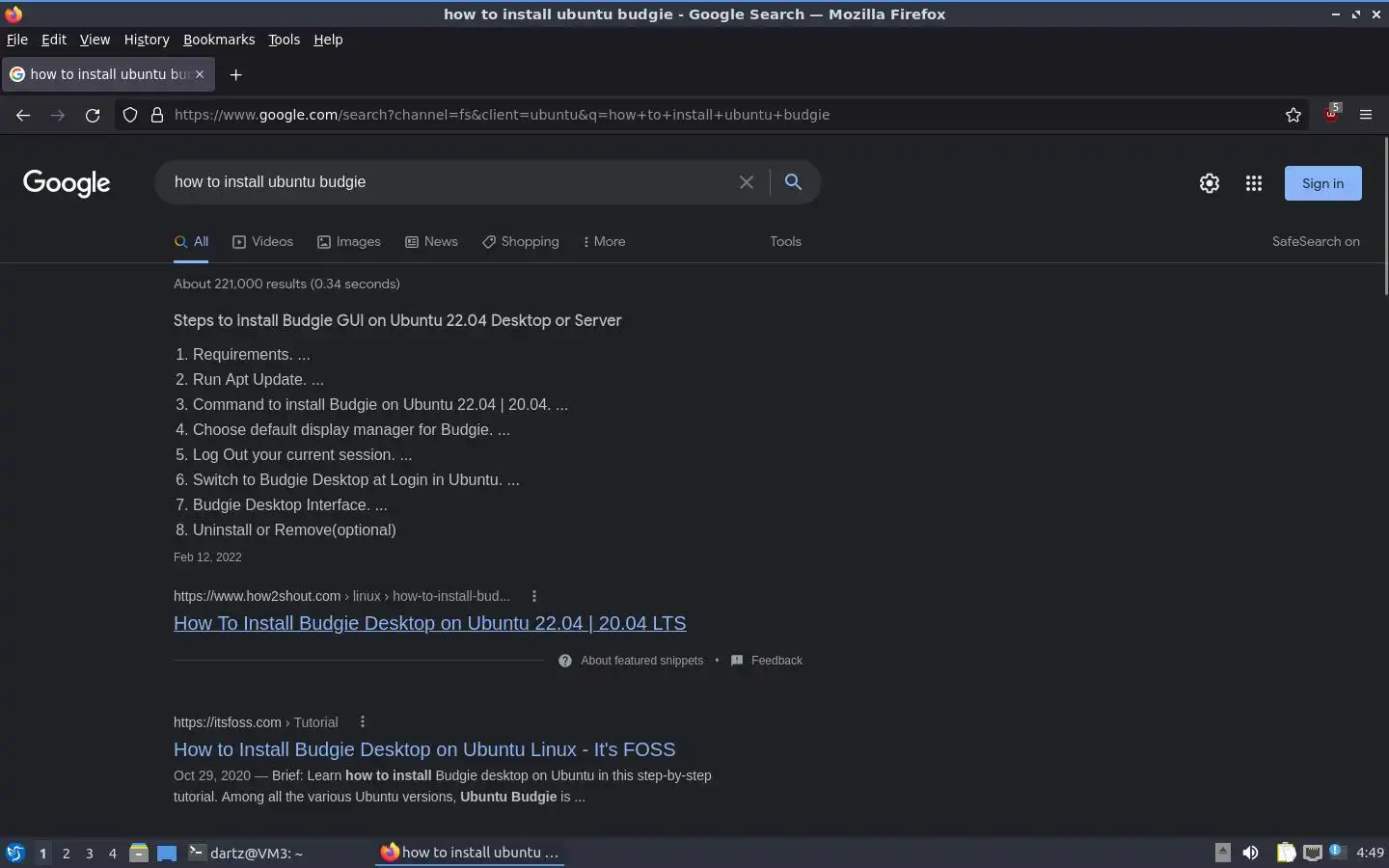Click the removable media eject tray icon

pos(1222,852)
